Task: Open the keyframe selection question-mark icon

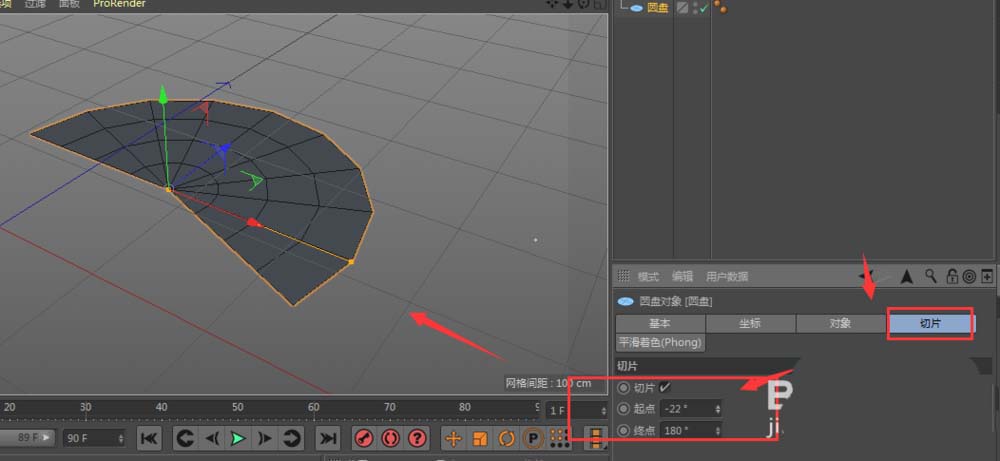Action: point(417,438)
